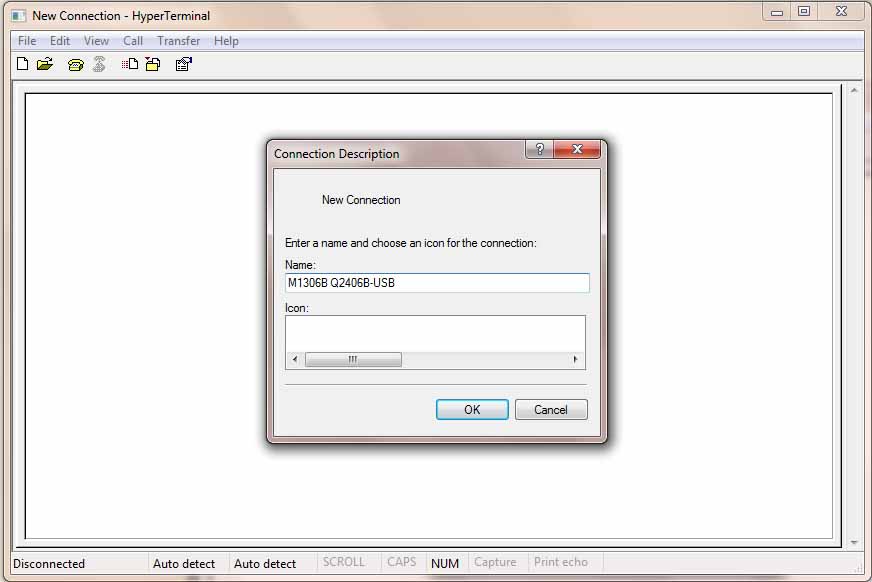Click OK in Connection Description dialog
The width and height of the screenshot is (872, 582).
coord(472,410)
